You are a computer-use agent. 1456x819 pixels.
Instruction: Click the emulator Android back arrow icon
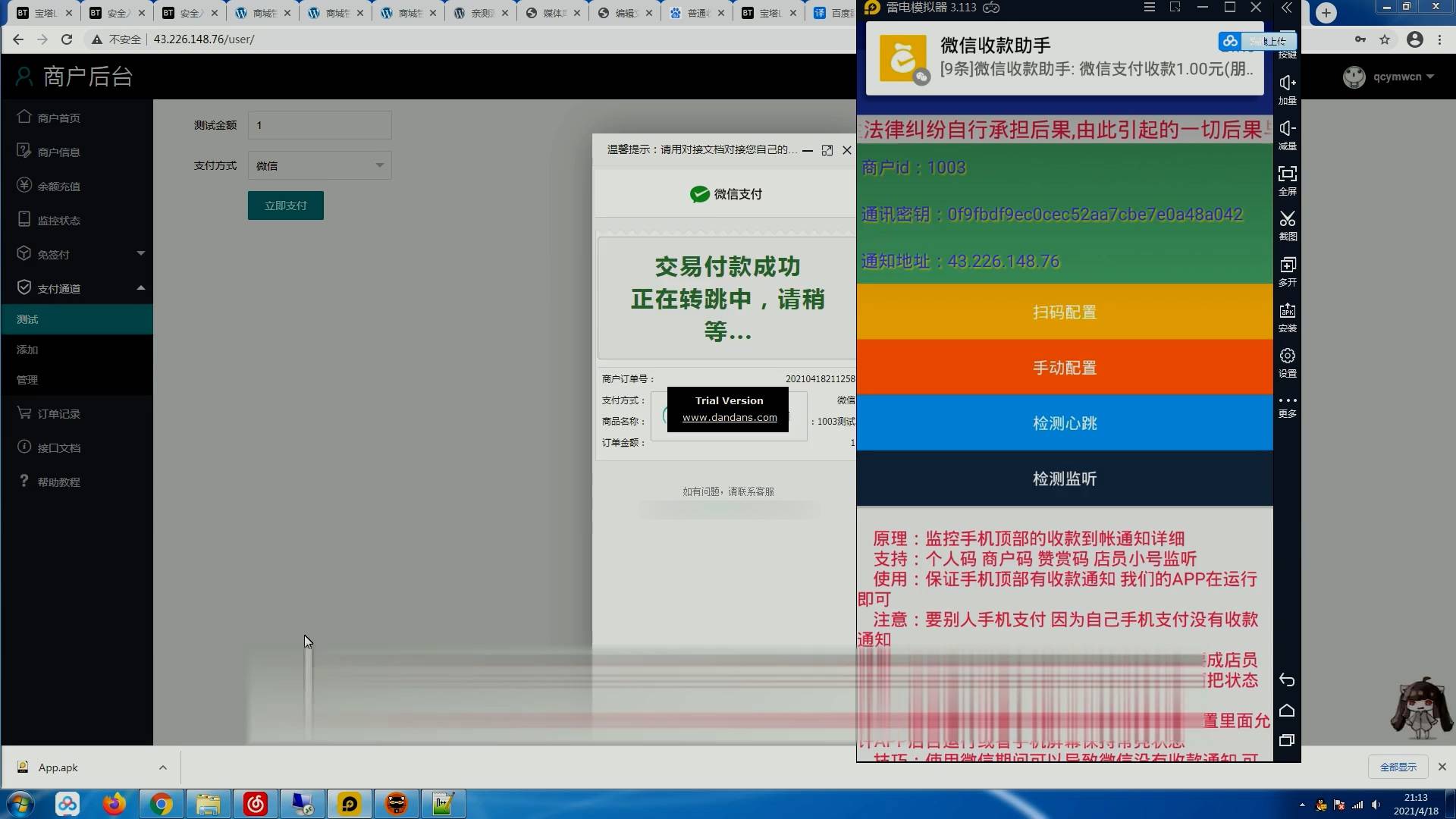tap(1287, 679)
